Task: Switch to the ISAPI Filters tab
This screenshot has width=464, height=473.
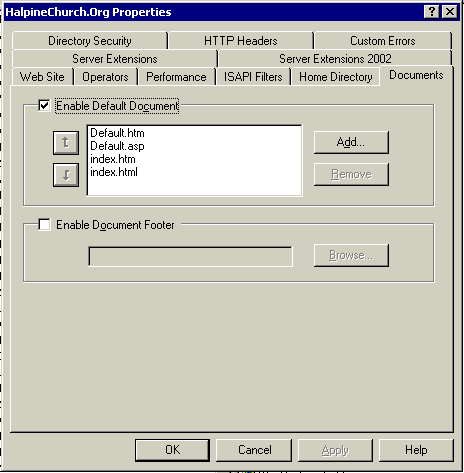Action: (253, 77)
